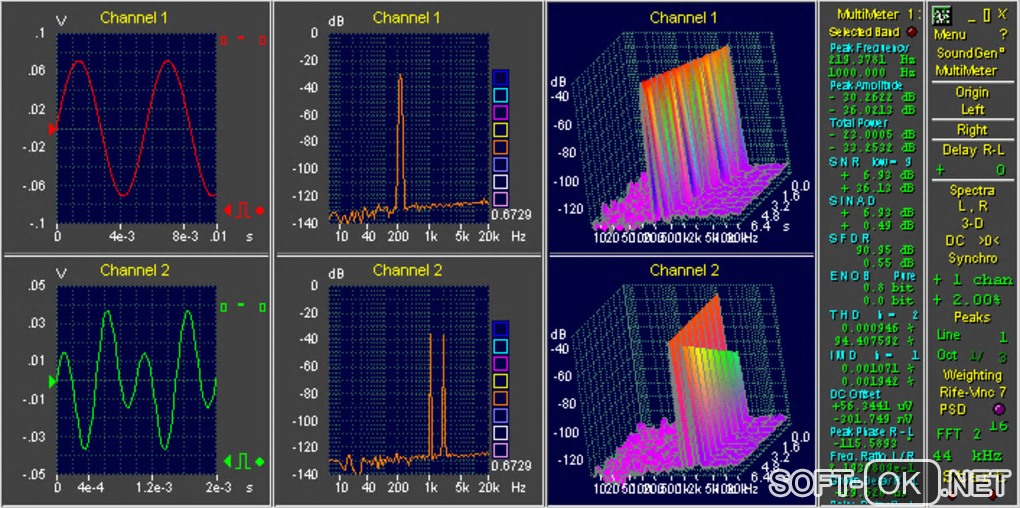The image size is (1020, 508).
Task: Change the Oct 1/3 peaks setting
Action: 972,356
